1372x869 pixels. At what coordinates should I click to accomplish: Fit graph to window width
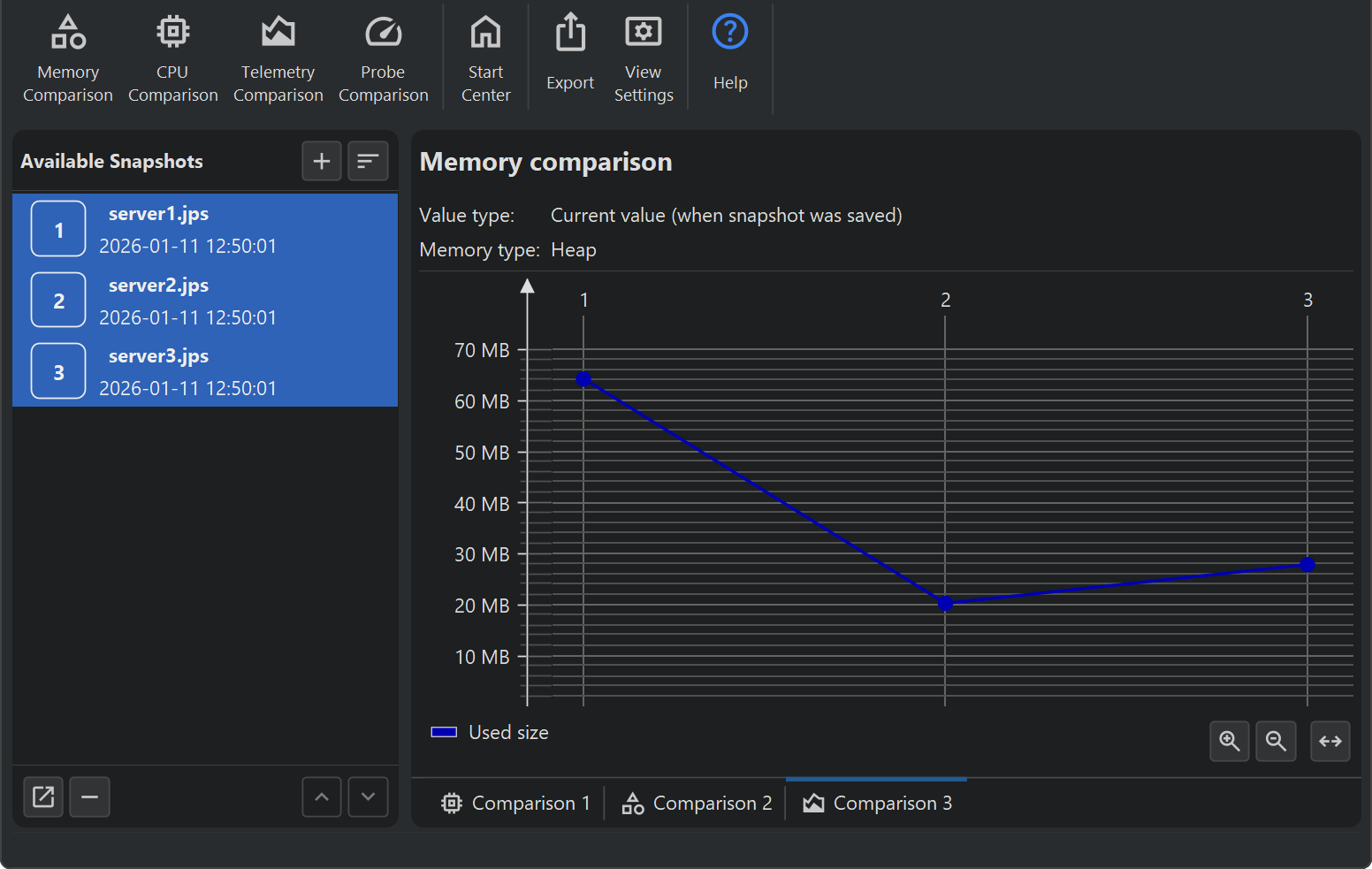point(1330,741)
